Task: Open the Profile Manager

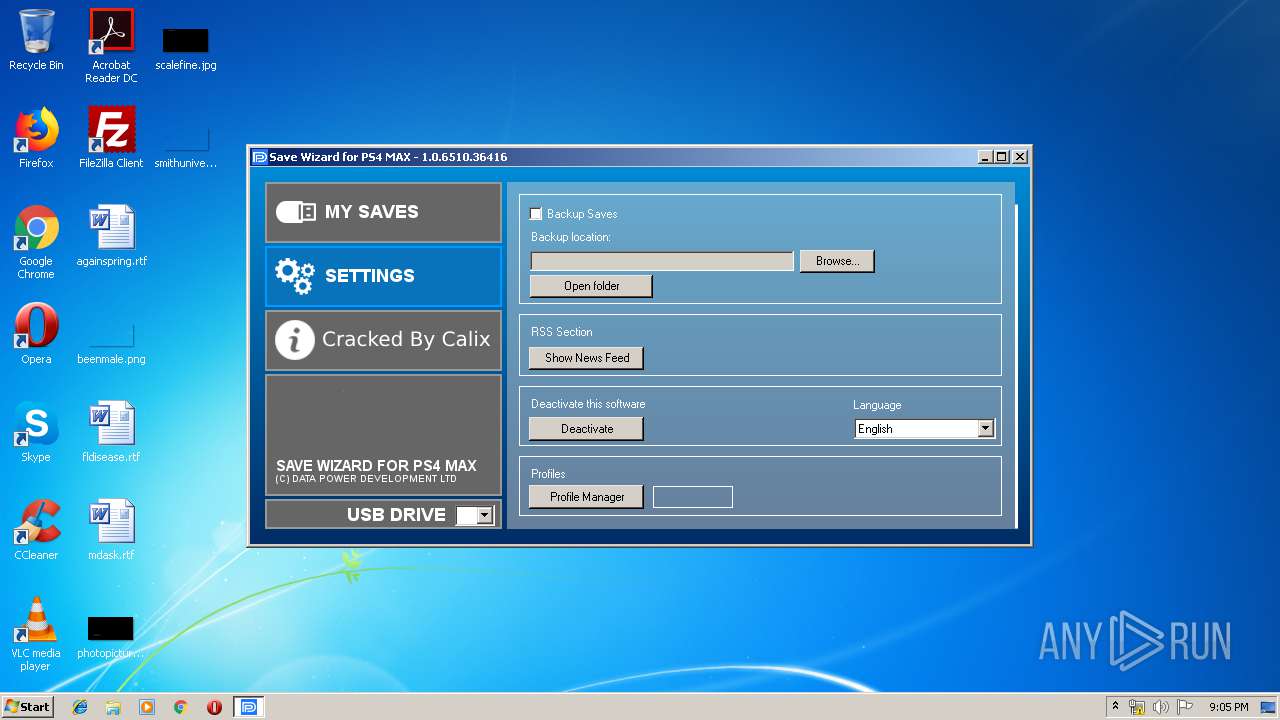Action: point(587,497)
